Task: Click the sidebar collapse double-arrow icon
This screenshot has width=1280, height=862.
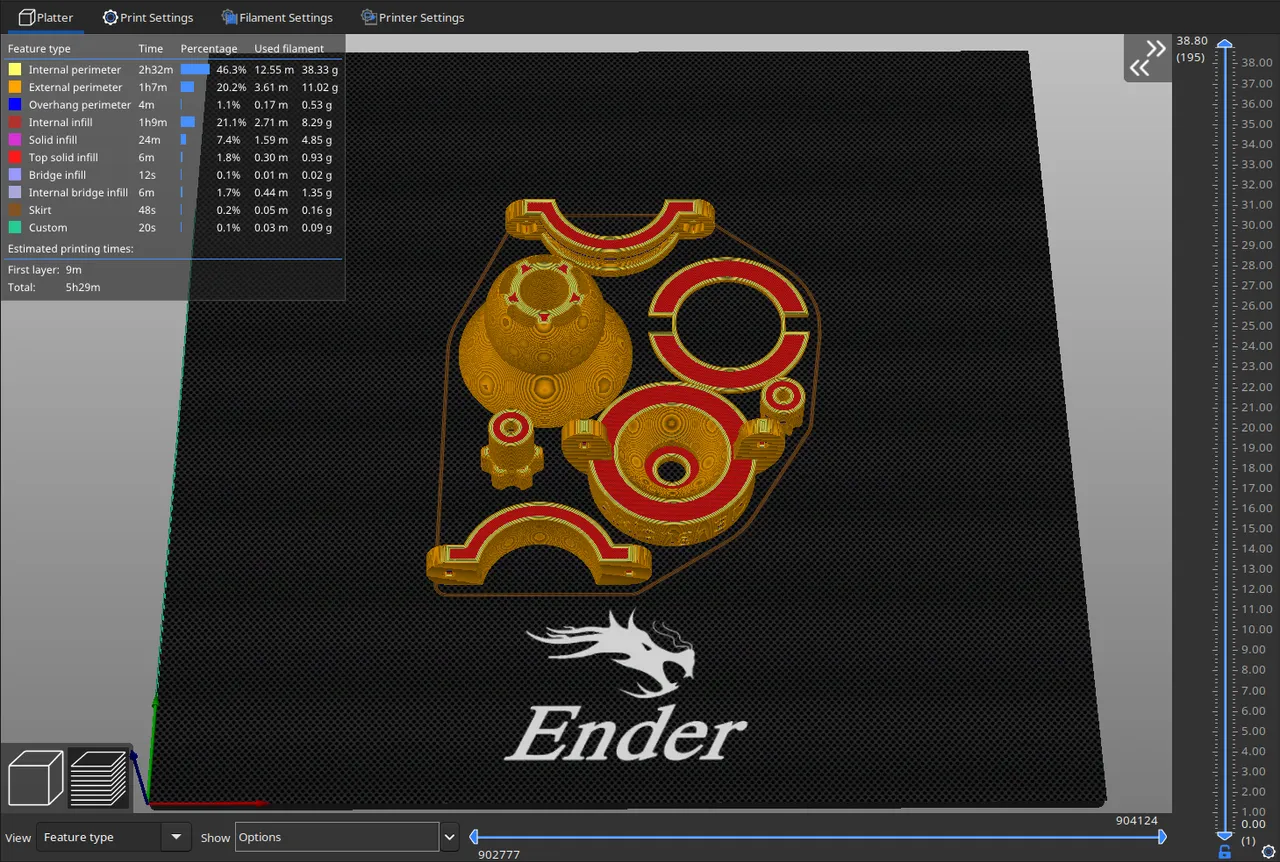Action: (x=1147, y=58)
